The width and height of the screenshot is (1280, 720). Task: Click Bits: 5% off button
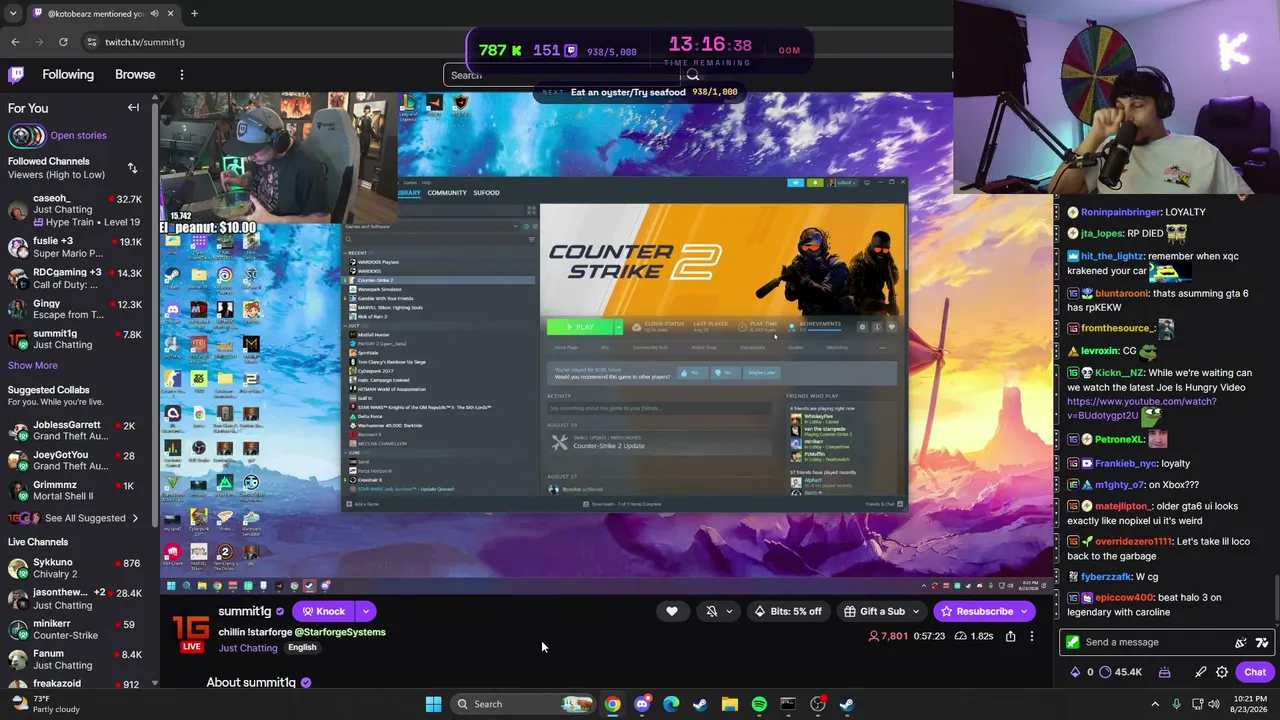[788, 611]
